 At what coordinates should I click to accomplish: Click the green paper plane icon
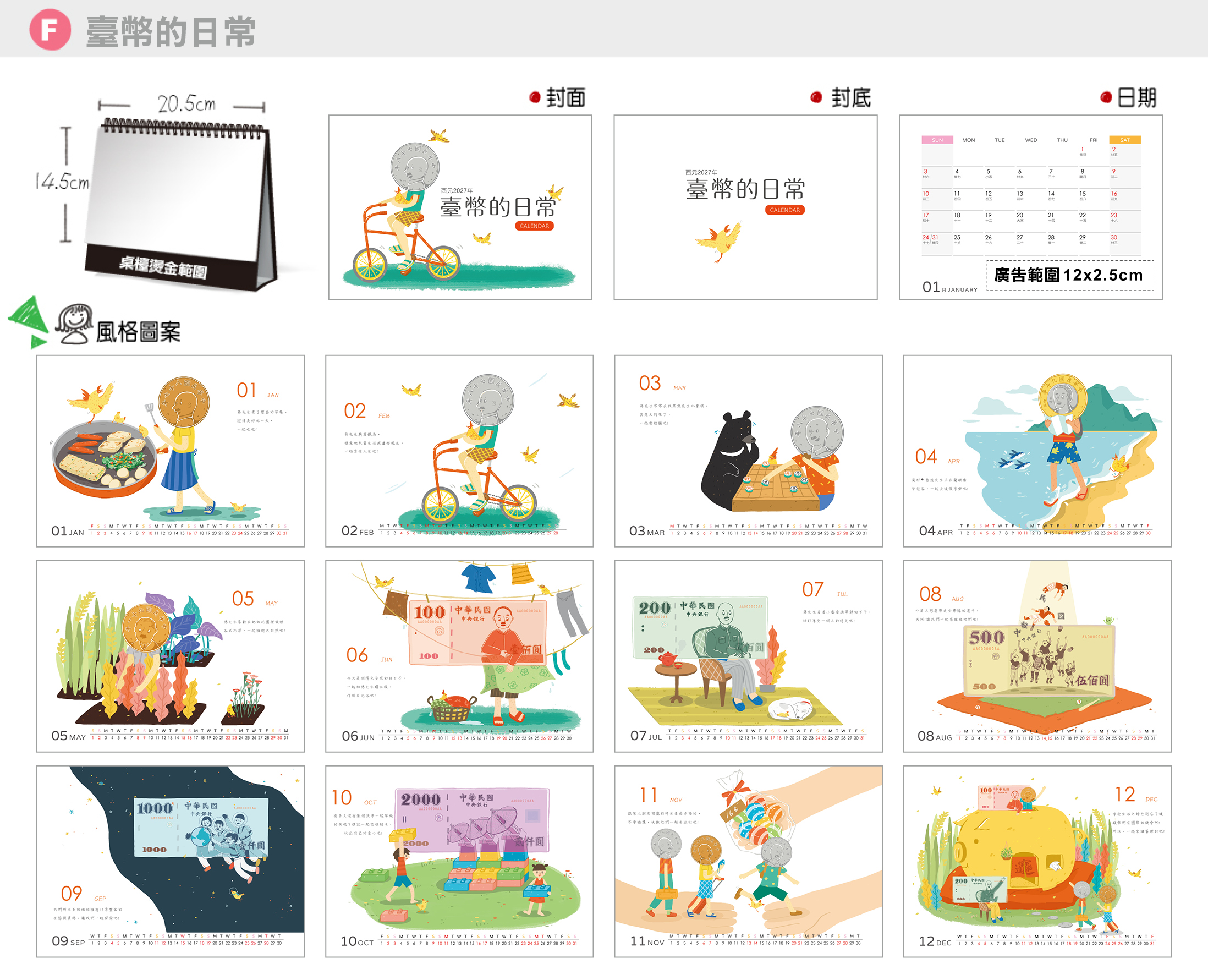[x=29, y=322]
